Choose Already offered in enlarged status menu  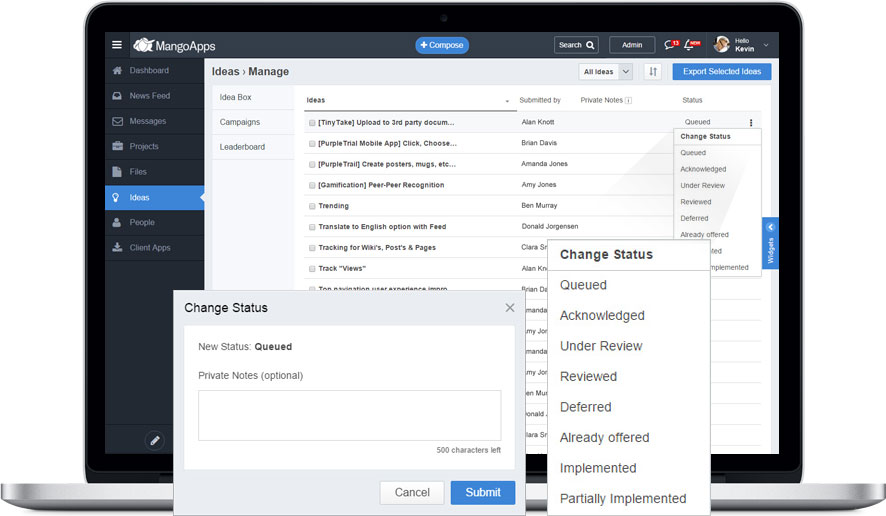[604, 437]
